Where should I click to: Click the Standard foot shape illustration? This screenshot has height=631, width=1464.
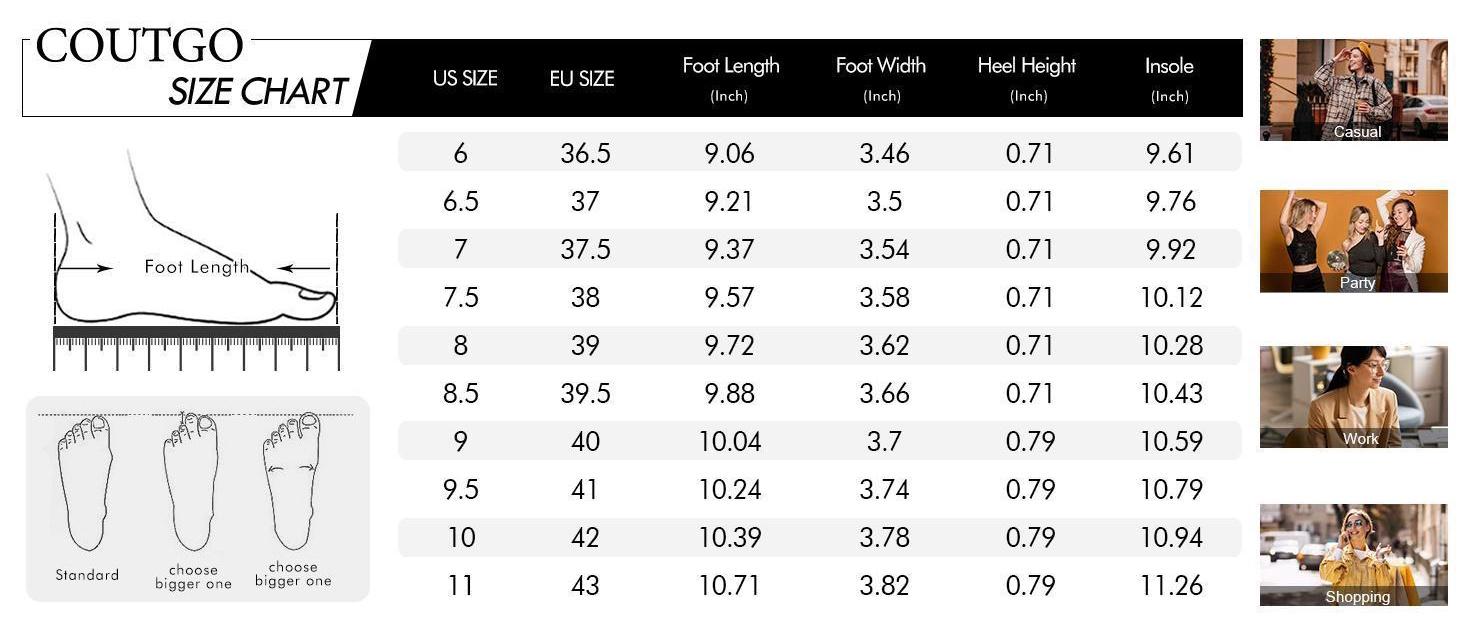[85, 484]
